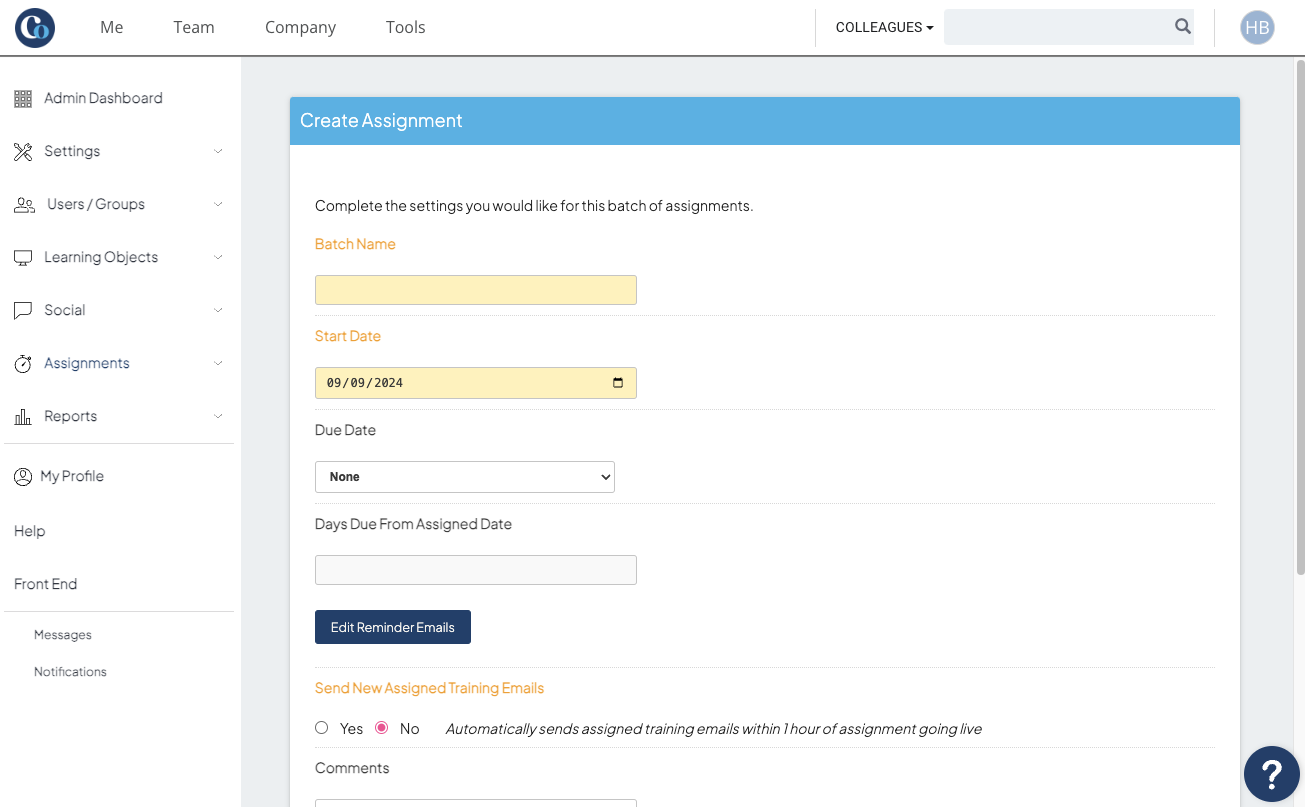The height and width of the screenshot is (807, 1305).
Task: Click the Users / Groups people icon
Action: (24, 205)
